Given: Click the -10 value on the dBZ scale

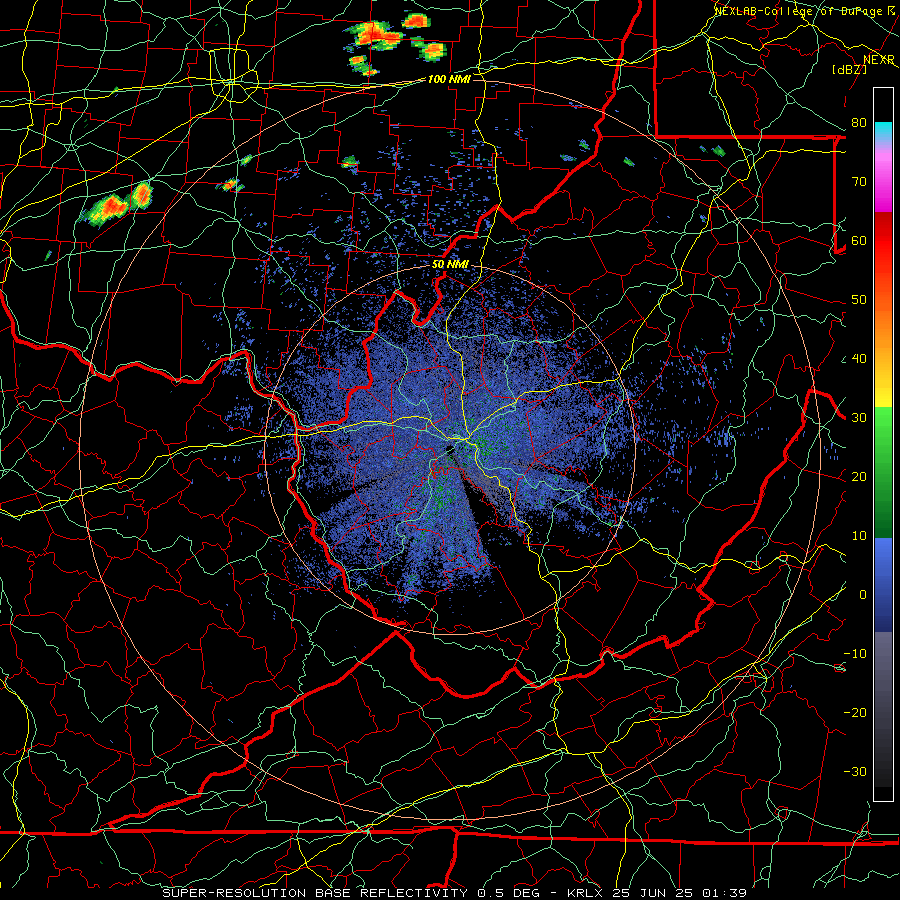Looking at the screenshot, I should tap(855, 654).
